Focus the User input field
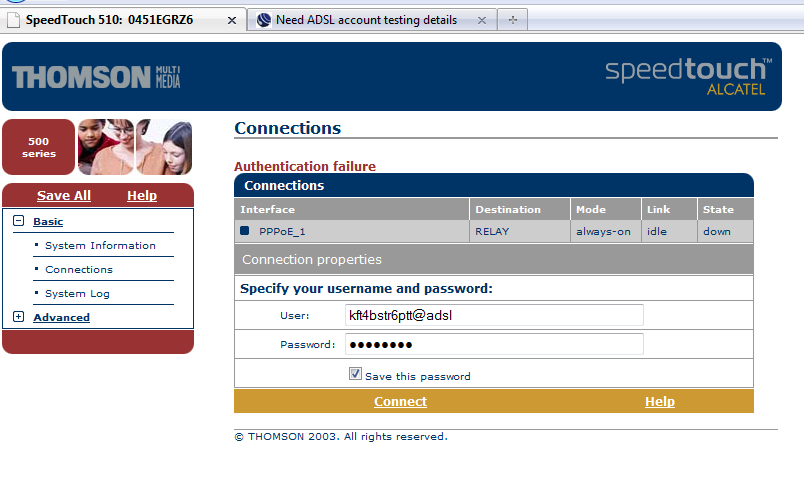Screen dimensions: 804x478 point(494,316)
